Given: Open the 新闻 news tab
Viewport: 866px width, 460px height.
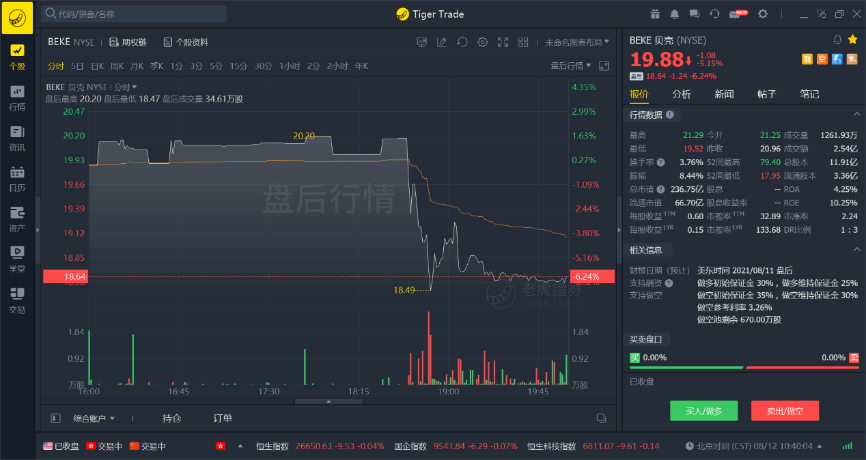Looking at the screenshot, I should pyautogui.click(x=724, y=94).
